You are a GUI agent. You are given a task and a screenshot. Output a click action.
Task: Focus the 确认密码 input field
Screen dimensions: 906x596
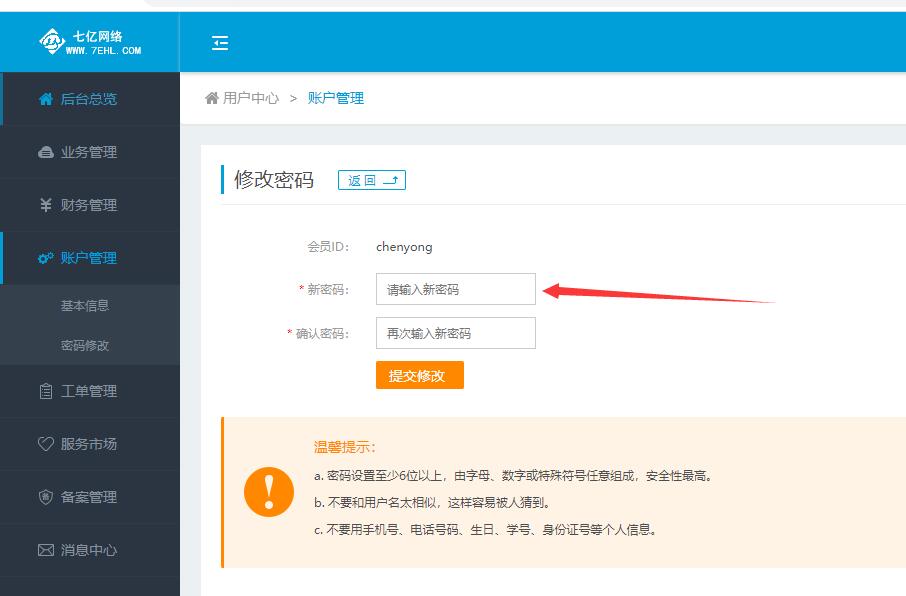[455, 333]
